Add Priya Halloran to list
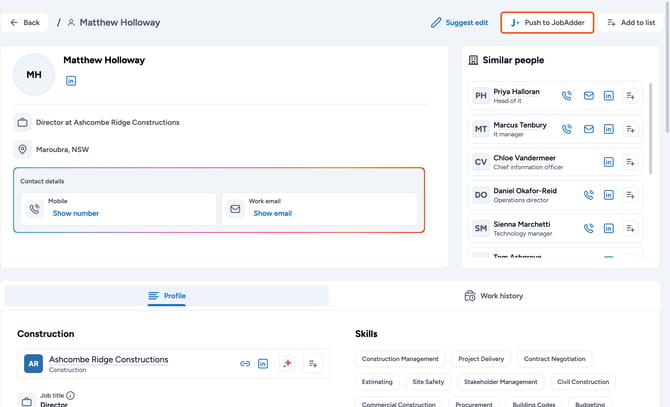 [x=630, y=96]
